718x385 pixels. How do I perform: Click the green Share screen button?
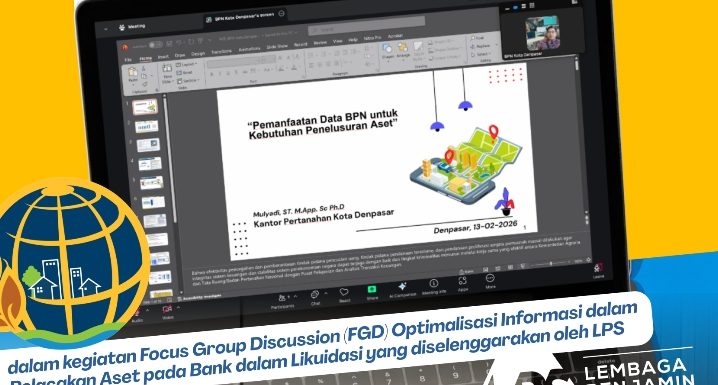pos(372,293)
